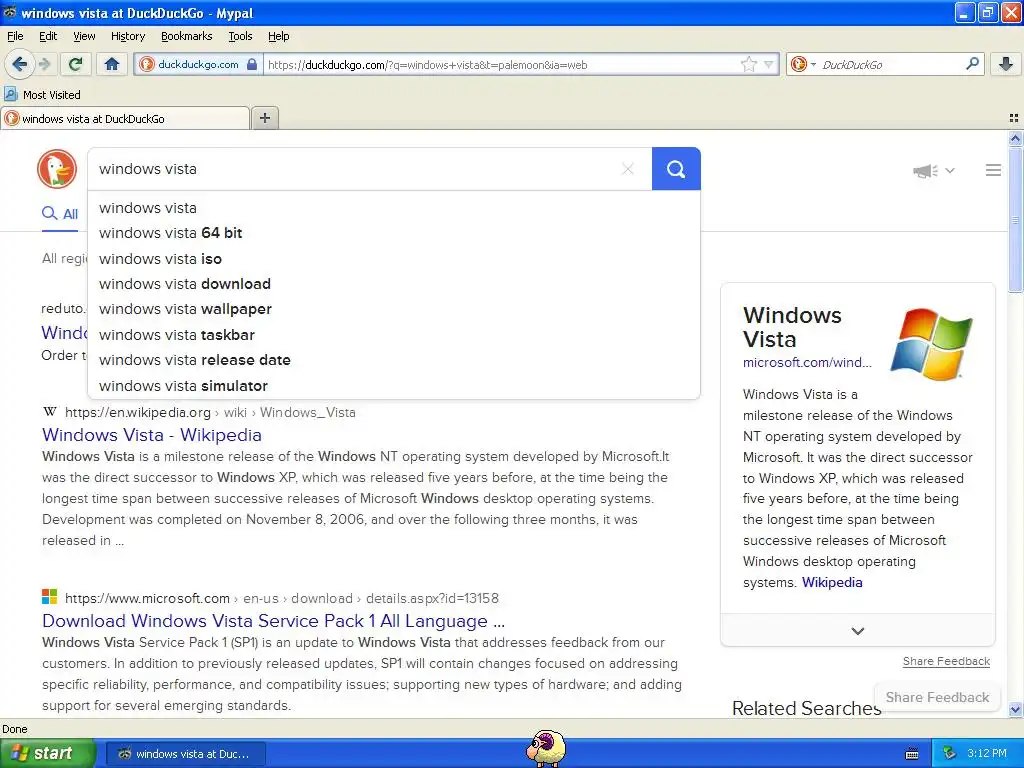Expand the Windows Vista info card chevron

[x=857, y=631]
